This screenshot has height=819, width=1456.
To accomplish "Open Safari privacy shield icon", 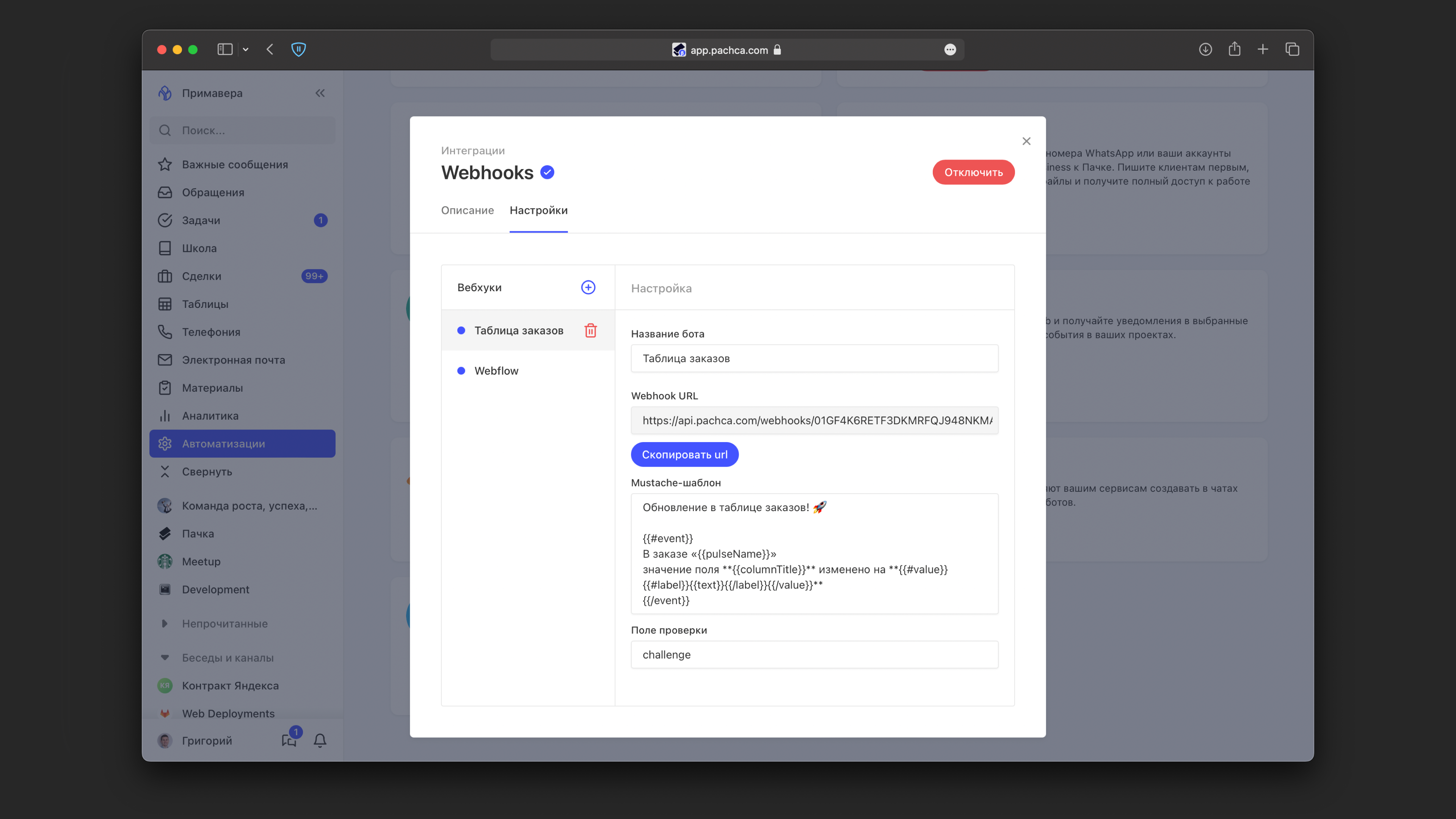I will [298, 50].
